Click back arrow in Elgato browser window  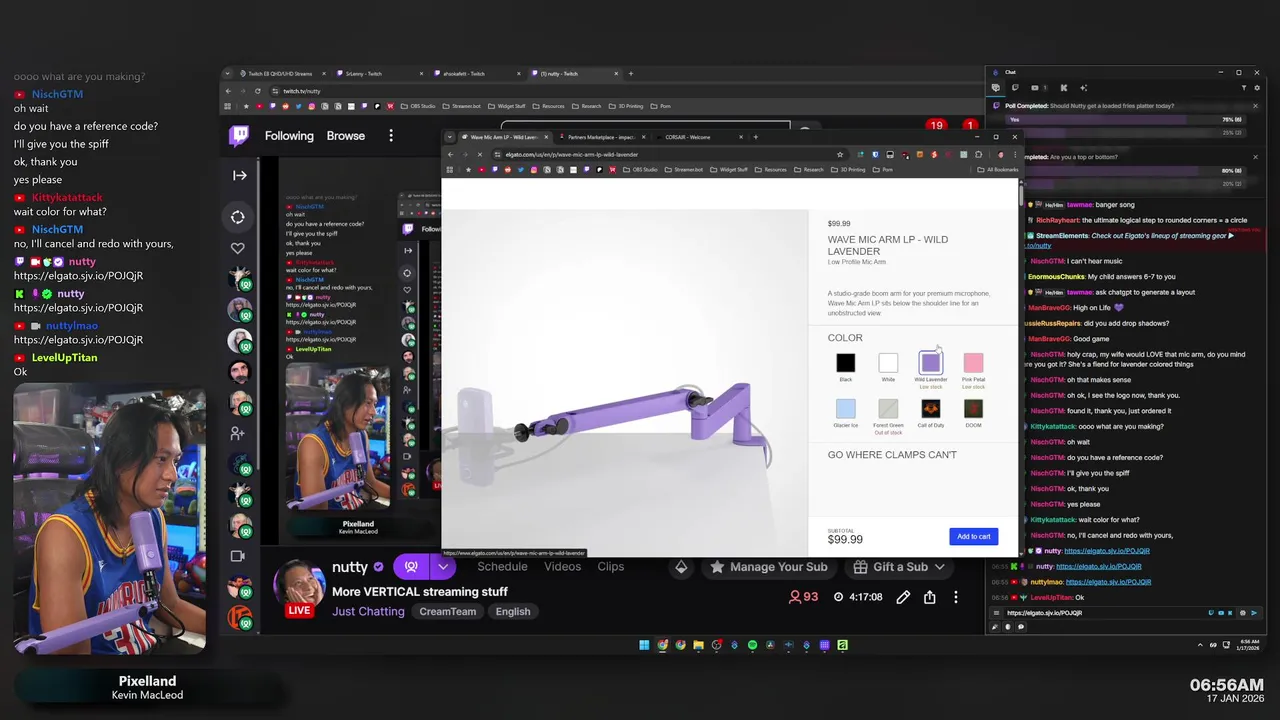click(x=451, y=155)
